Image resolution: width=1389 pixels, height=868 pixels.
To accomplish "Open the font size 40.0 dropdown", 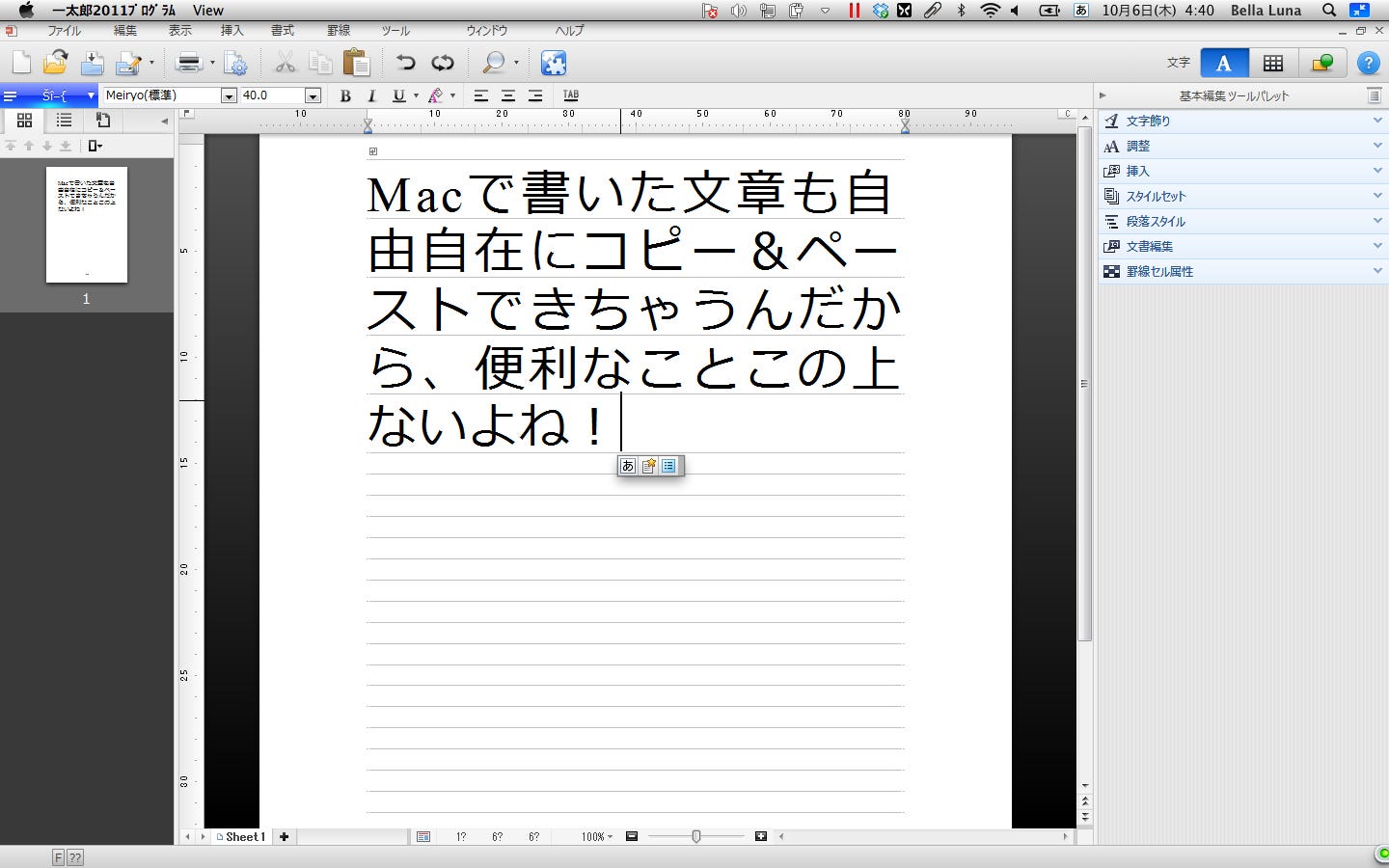I will point(313,95).
